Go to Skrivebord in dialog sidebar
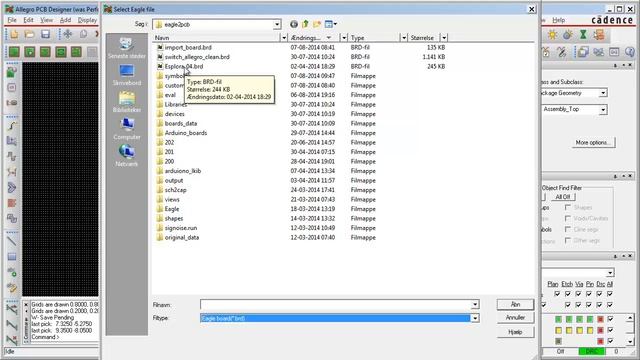 (x=127, y=75)
